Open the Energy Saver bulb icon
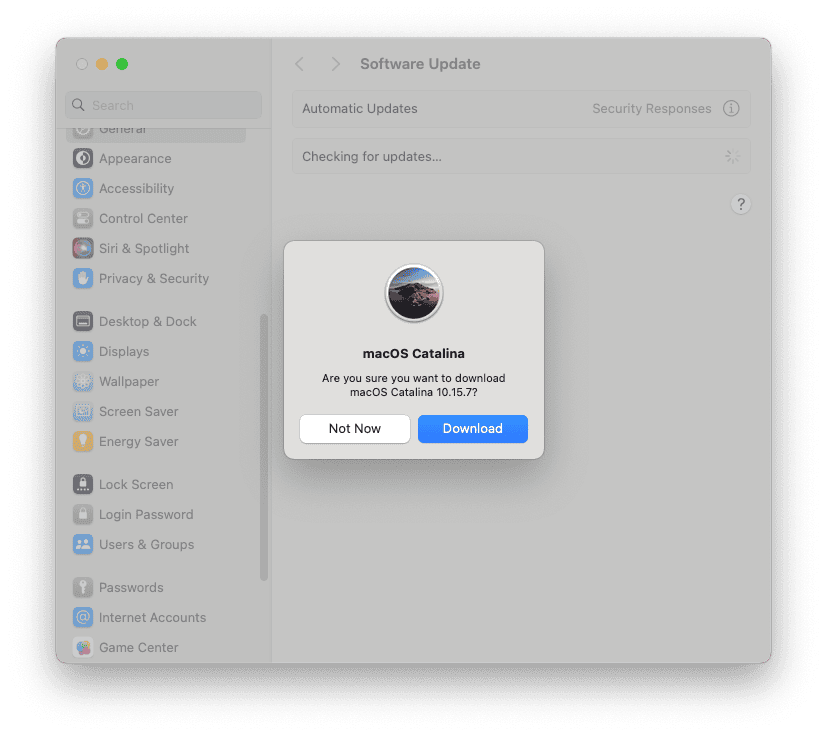 pos(83,442)
